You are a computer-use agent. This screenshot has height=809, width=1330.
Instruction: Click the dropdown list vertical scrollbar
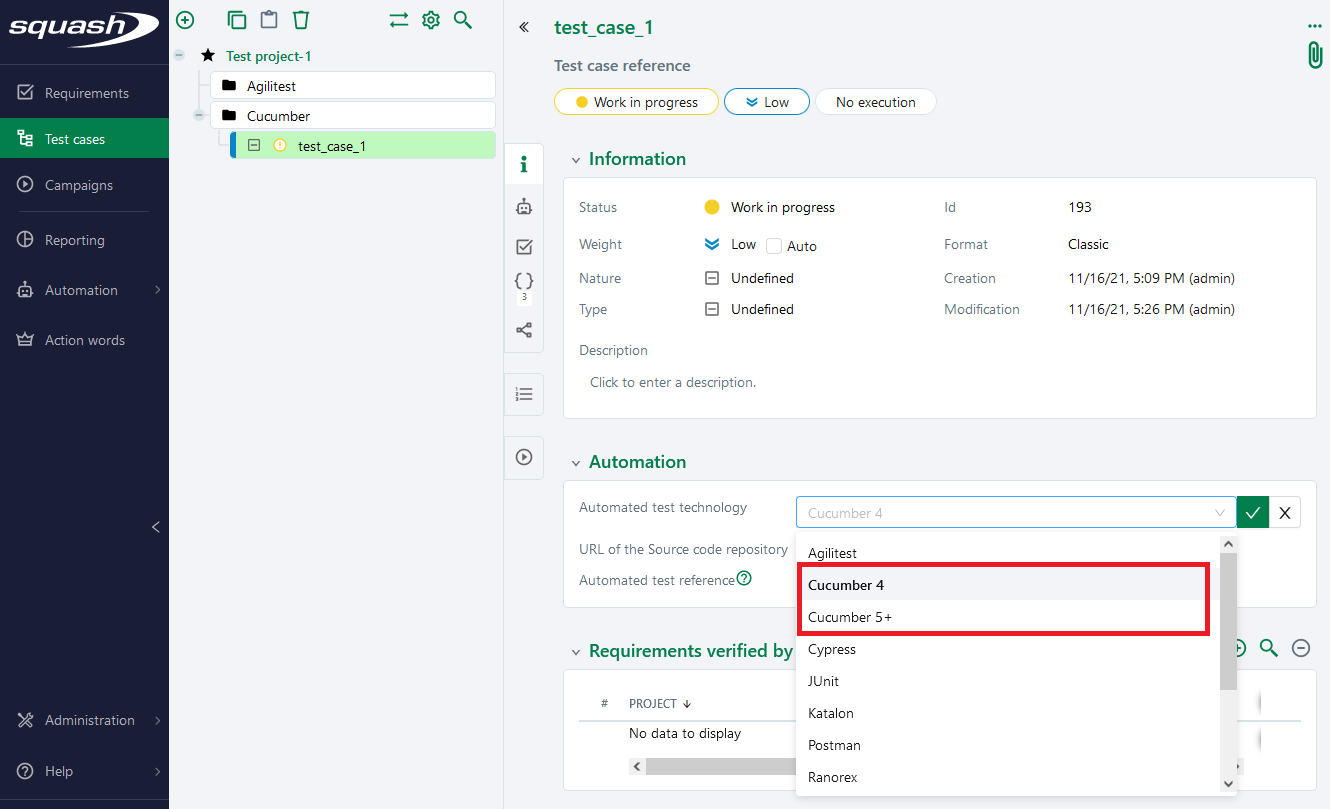pyautogui.click(x=1228, y=620)
